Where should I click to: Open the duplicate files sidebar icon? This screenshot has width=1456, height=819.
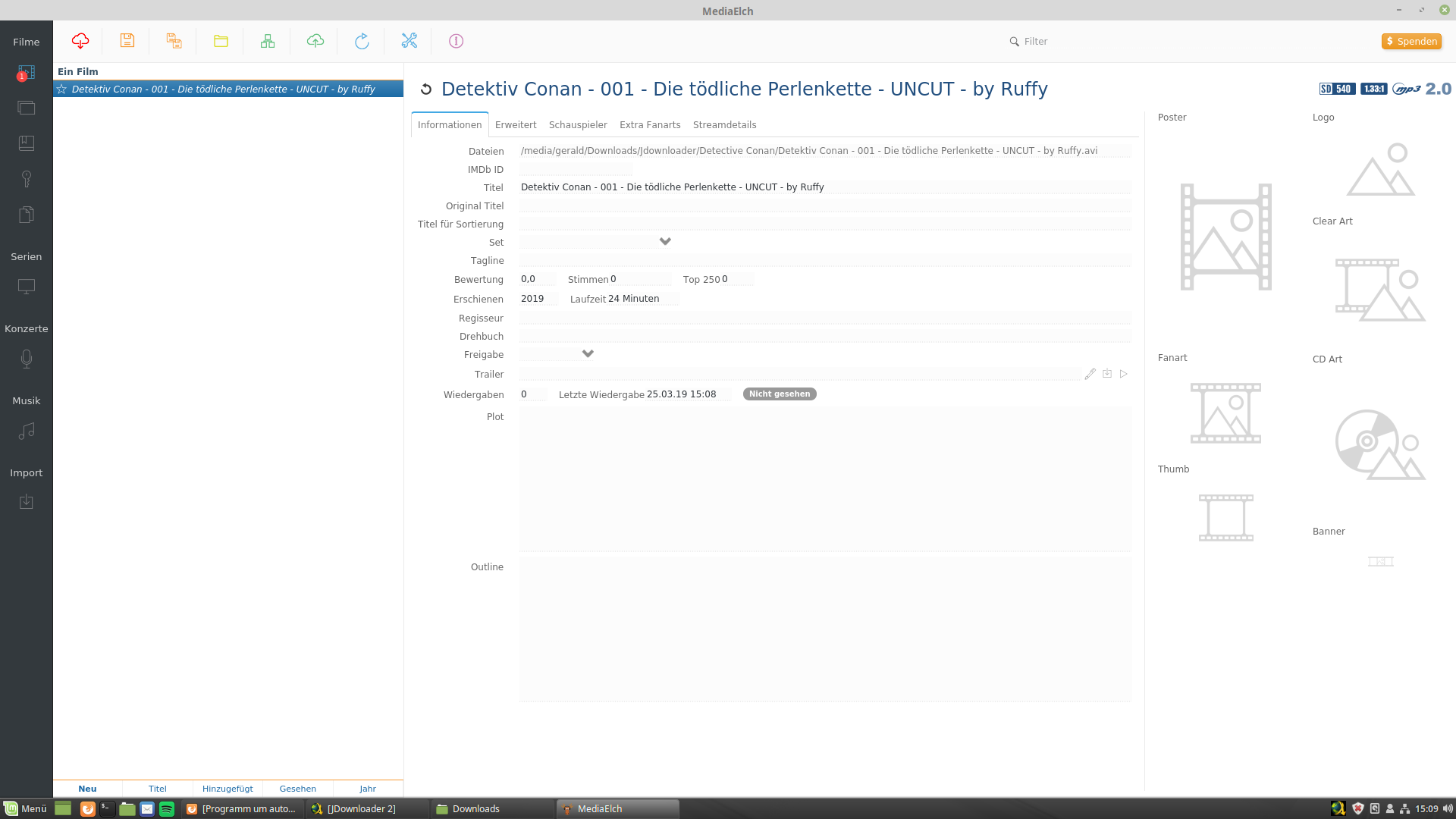(27, 215)
